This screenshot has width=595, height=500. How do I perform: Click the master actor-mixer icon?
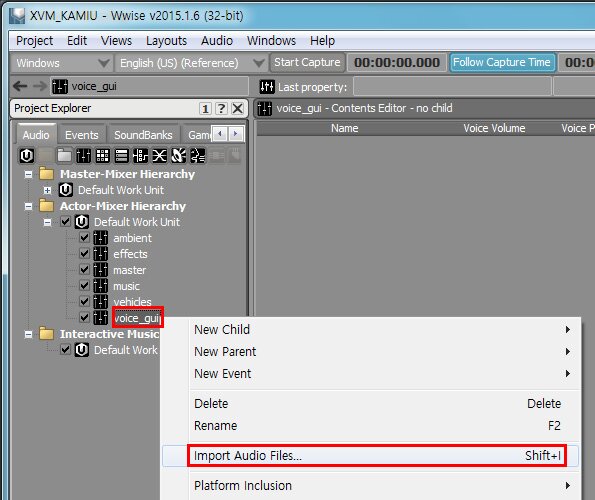tap(101, 270)
